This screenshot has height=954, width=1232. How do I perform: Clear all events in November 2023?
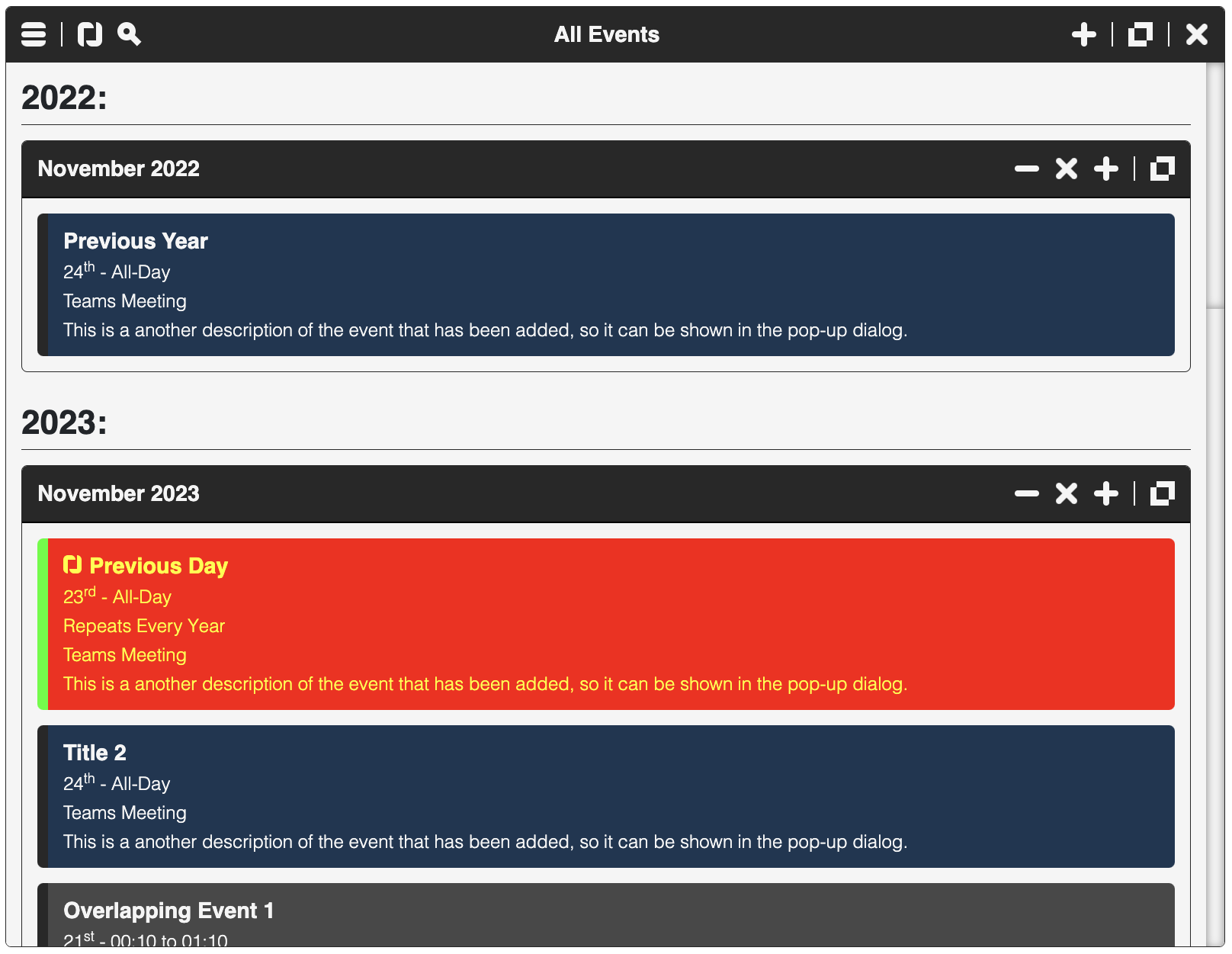pos(1066,493)
